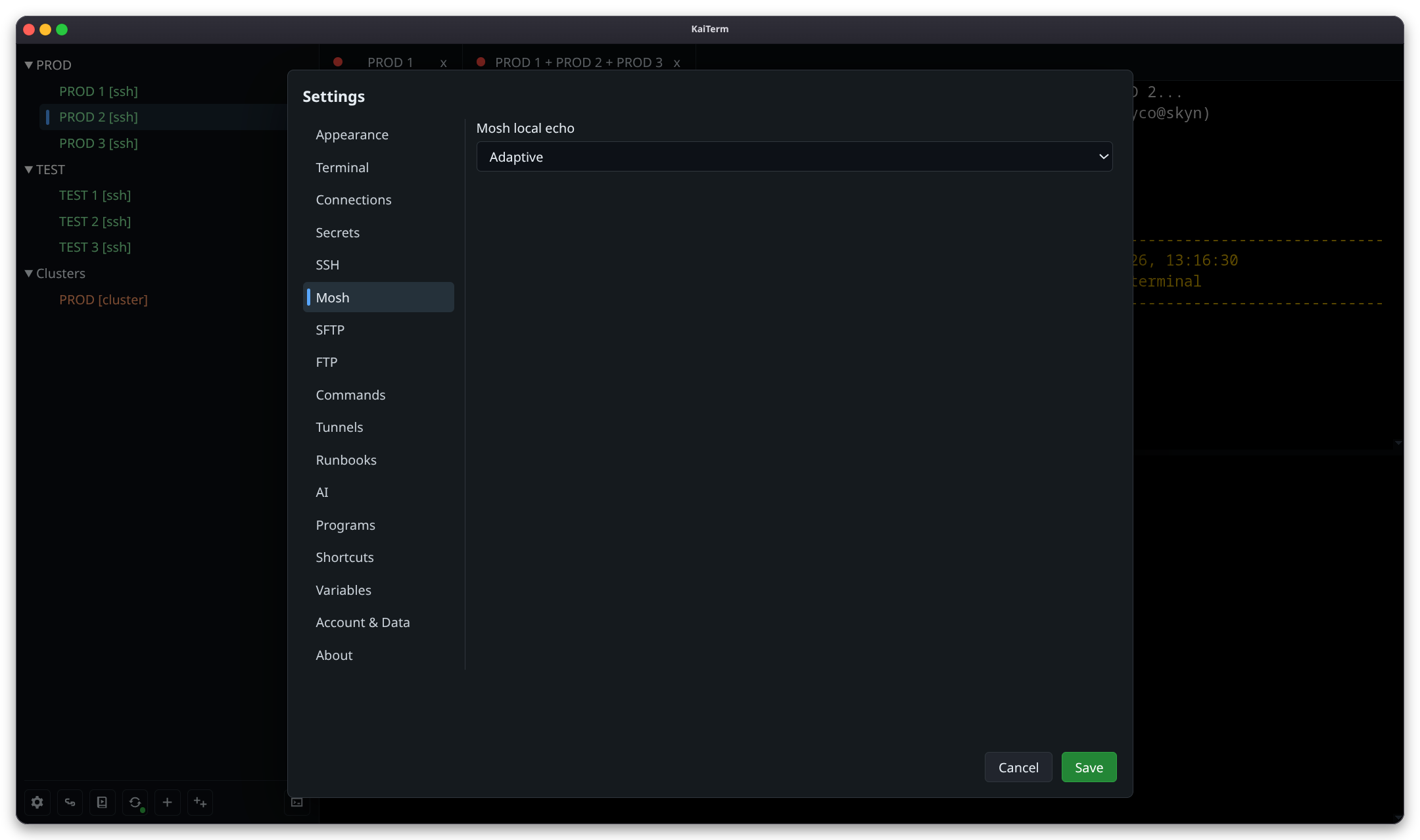1420x840 pixels.
Task: Go to Shortcuts settings section
Action: tap(378, 557)
